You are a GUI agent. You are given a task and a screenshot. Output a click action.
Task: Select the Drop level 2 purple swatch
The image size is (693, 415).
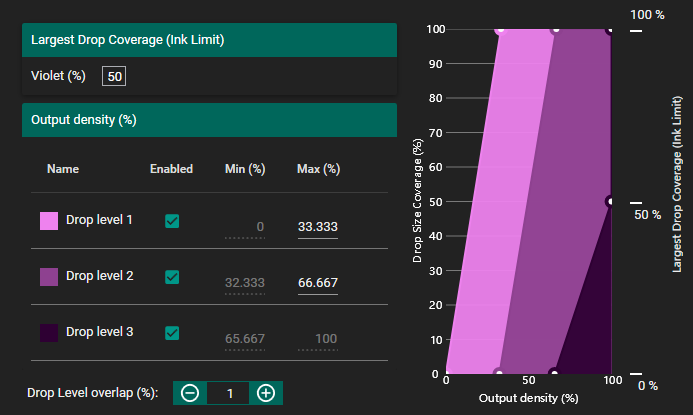point(48,276)
